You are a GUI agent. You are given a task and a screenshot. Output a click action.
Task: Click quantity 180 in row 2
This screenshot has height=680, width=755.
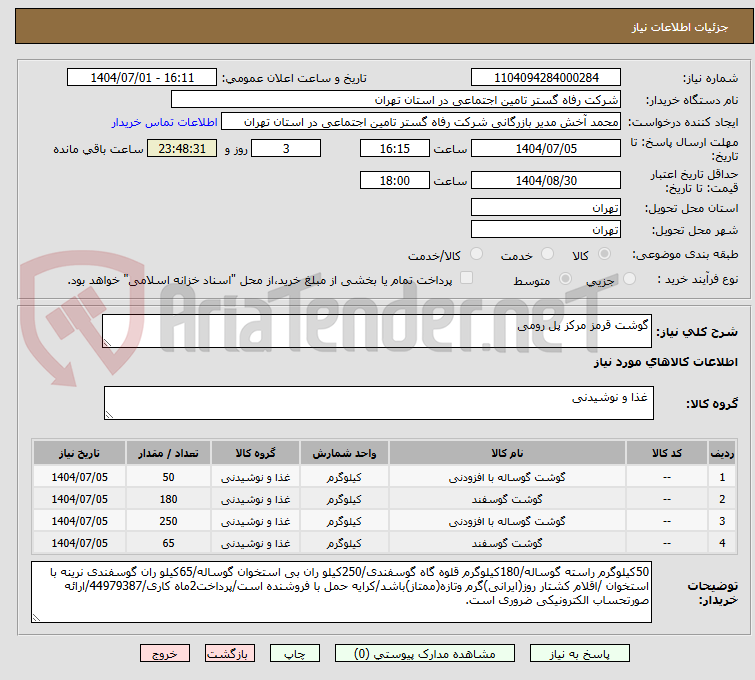[169, 499]
